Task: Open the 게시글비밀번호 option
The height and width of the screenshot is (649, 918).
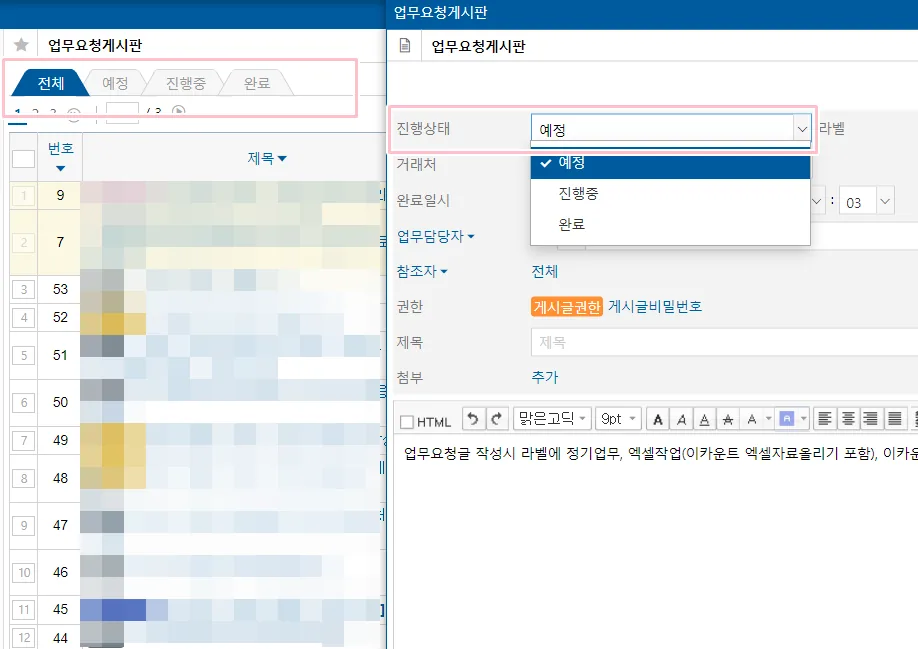Action: pos(655,307)
